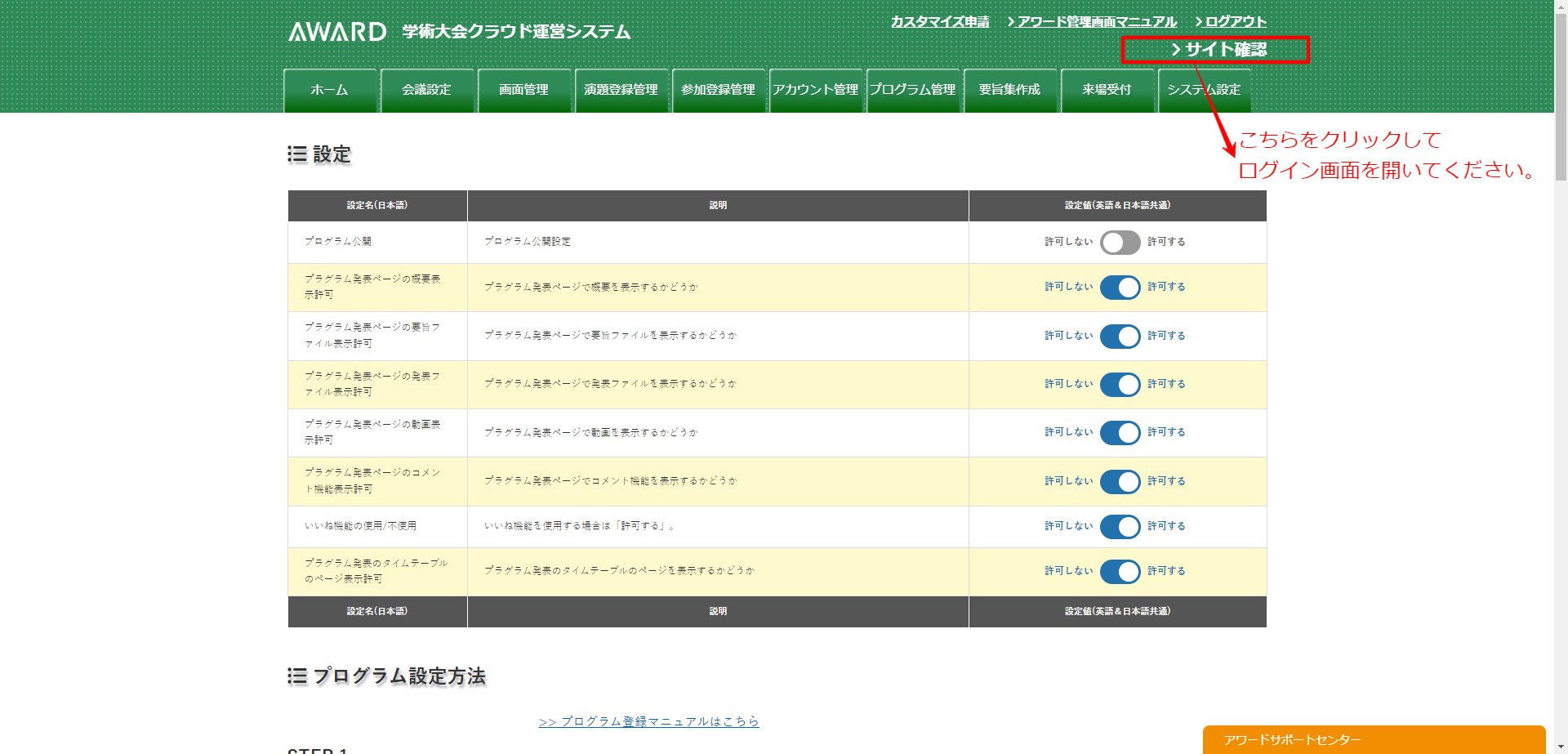Click the list icon beside プログラム設定方法 heading
The height and width of the screenshot is (754, 1568).
pyautogui.click(x=297, y=676)
